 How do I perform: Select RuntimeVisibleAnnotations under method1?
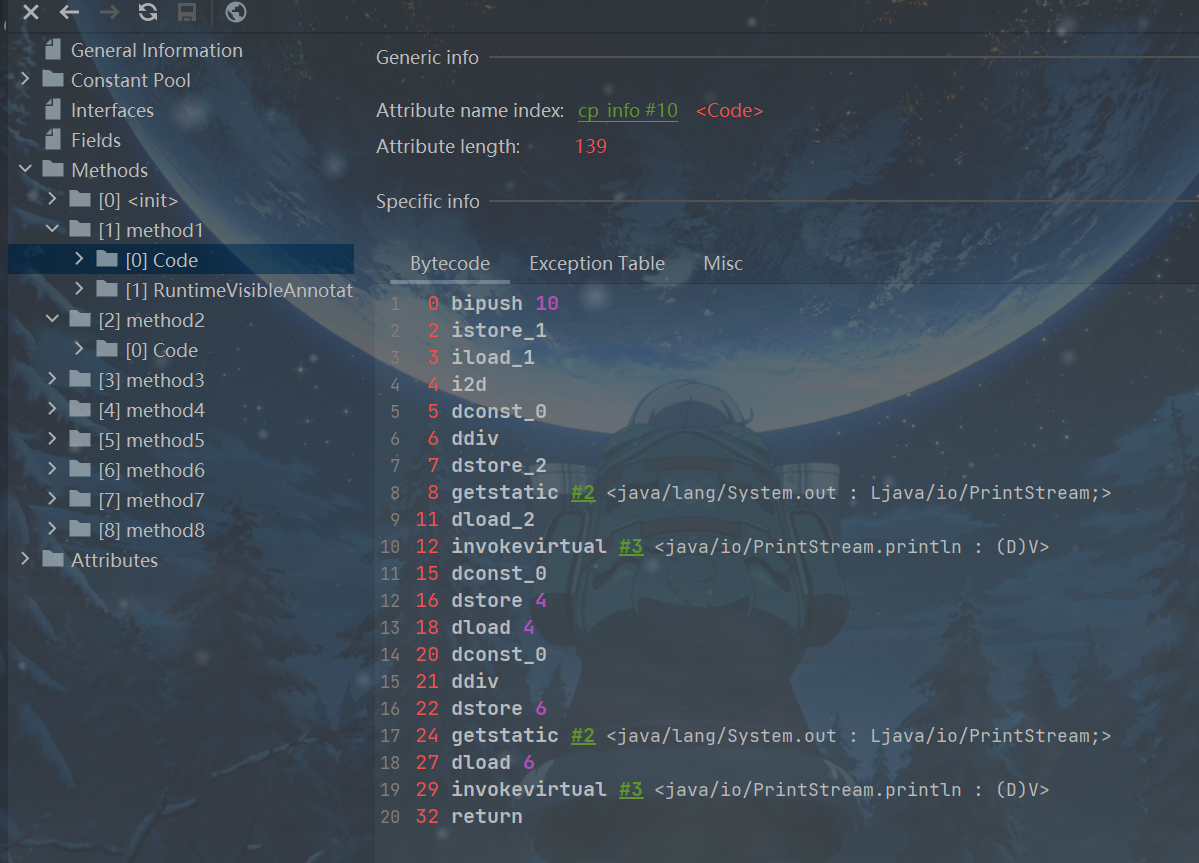coord(238,290)
